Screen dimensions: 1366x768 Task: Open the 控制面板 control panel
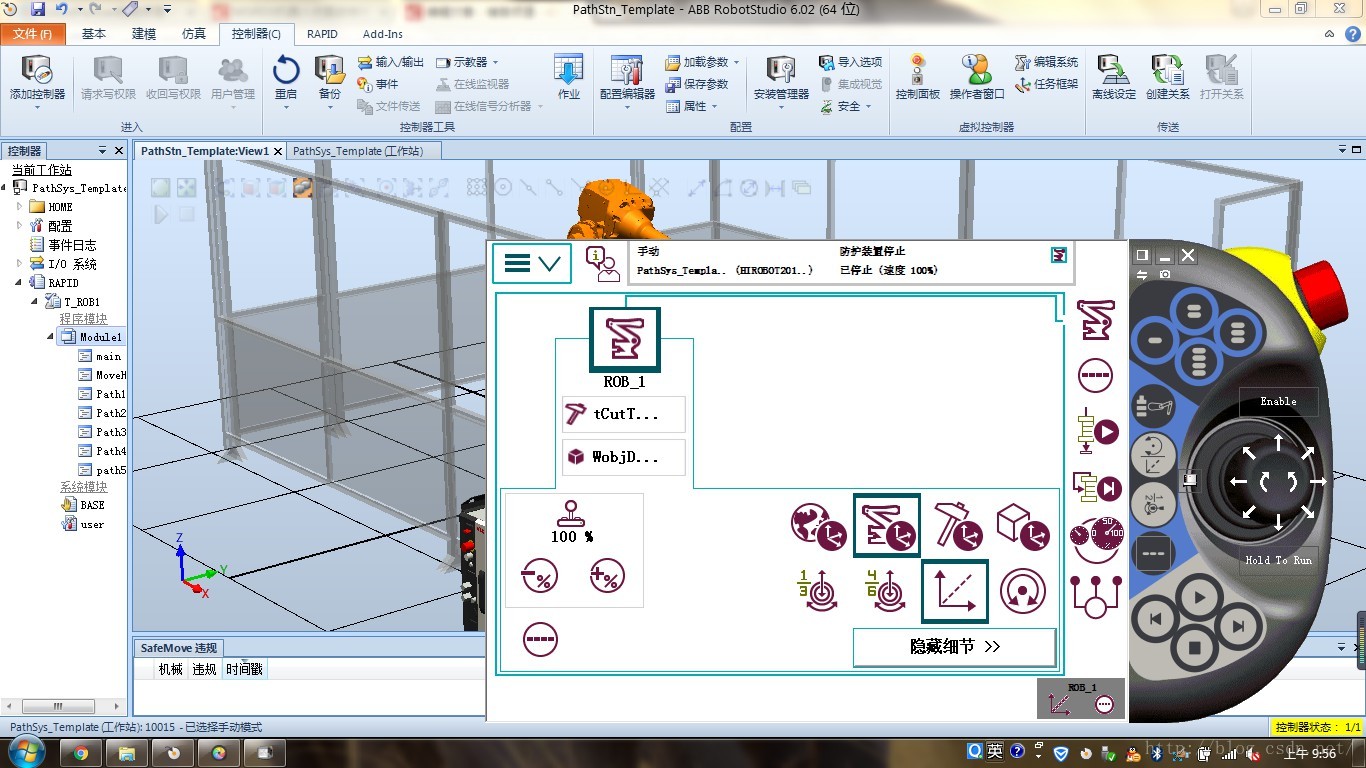(x=918, y=78)
